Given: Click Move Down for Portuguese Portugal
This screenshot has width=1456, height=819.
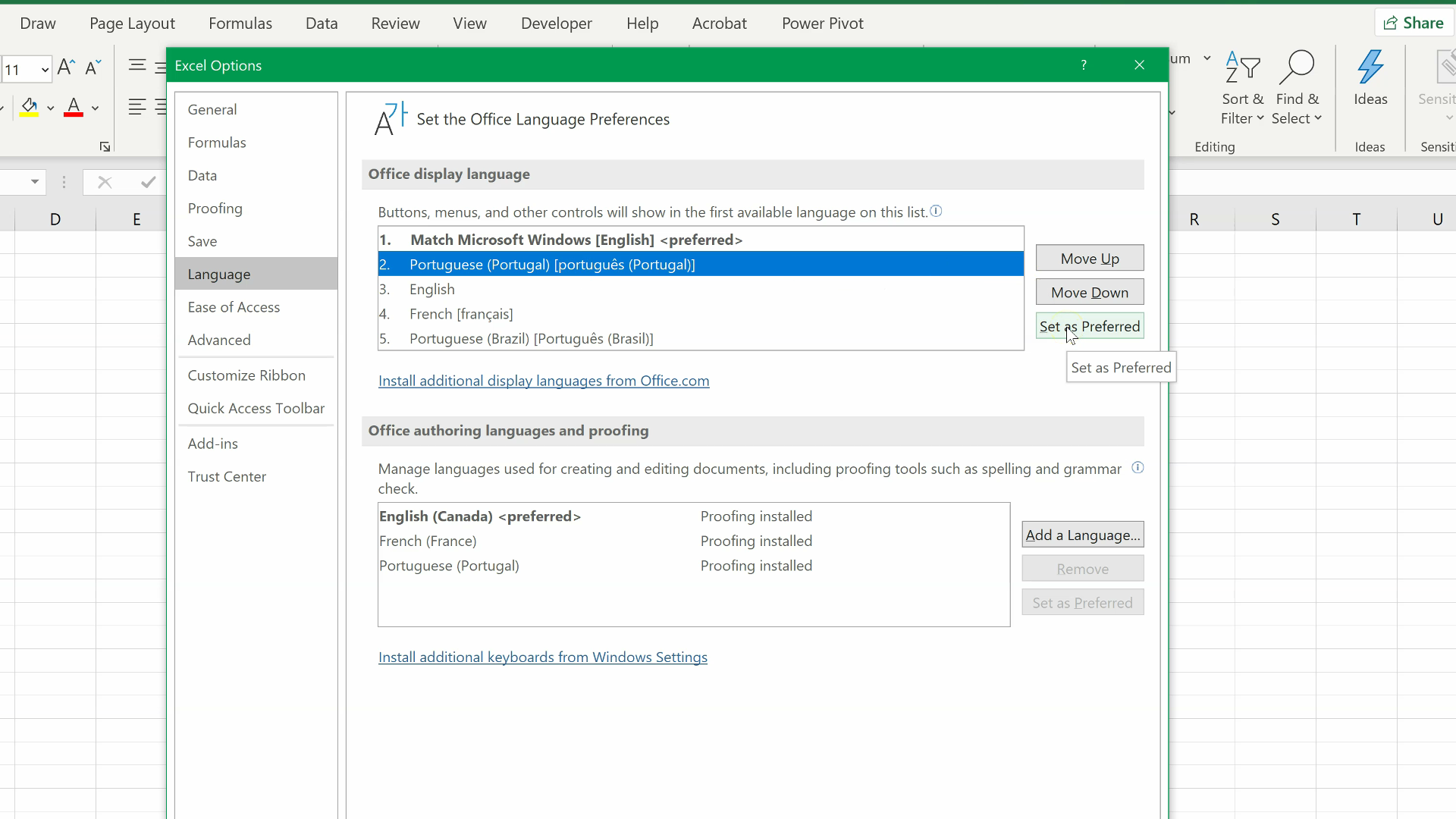Looking at the screenshot, I should pos(1089,292).
